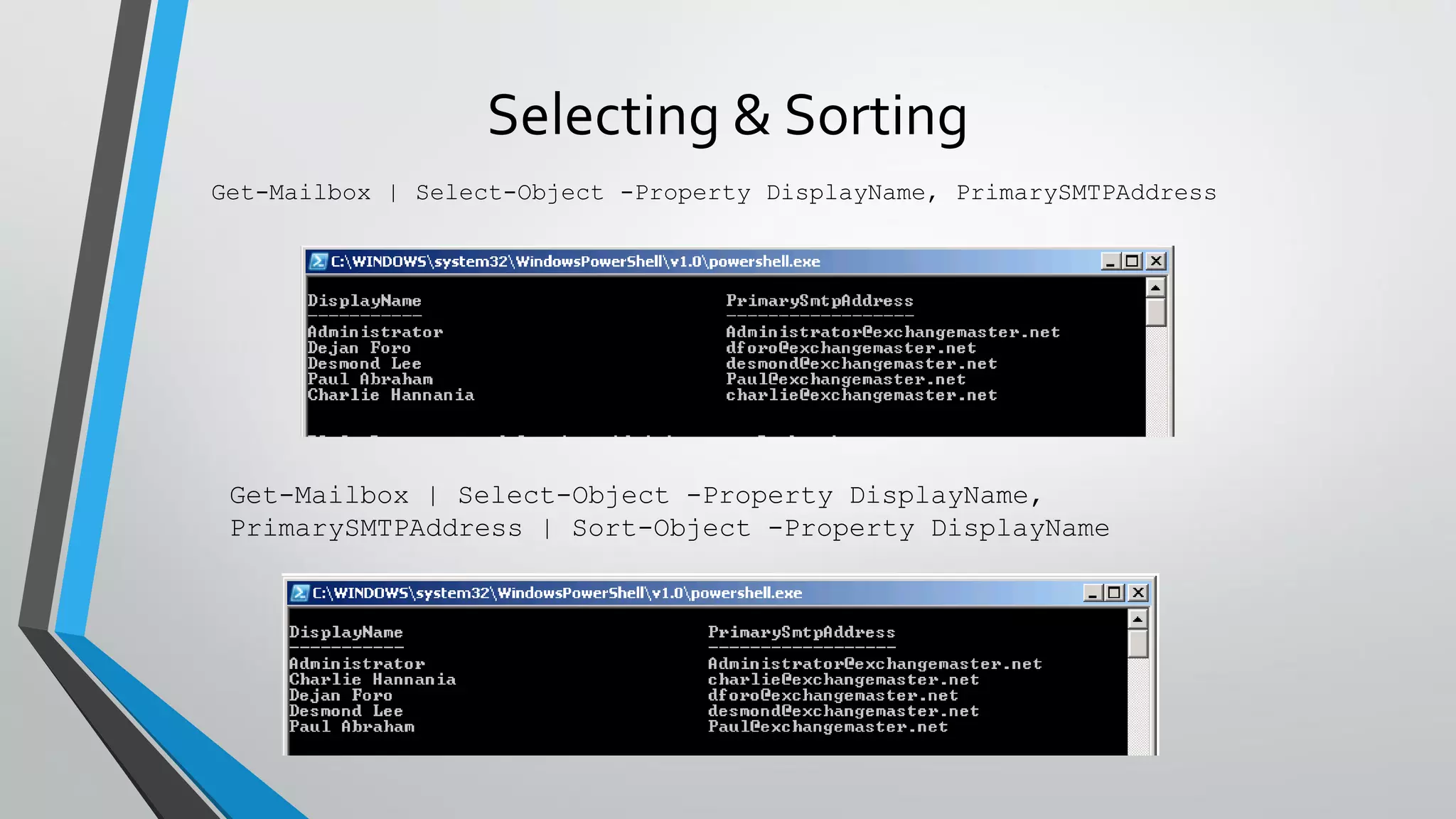Viewport: 1456px width, 819px height.
Task: Click scrollbar thumb in lower PowerShell window
Action: pos(1137,643)
